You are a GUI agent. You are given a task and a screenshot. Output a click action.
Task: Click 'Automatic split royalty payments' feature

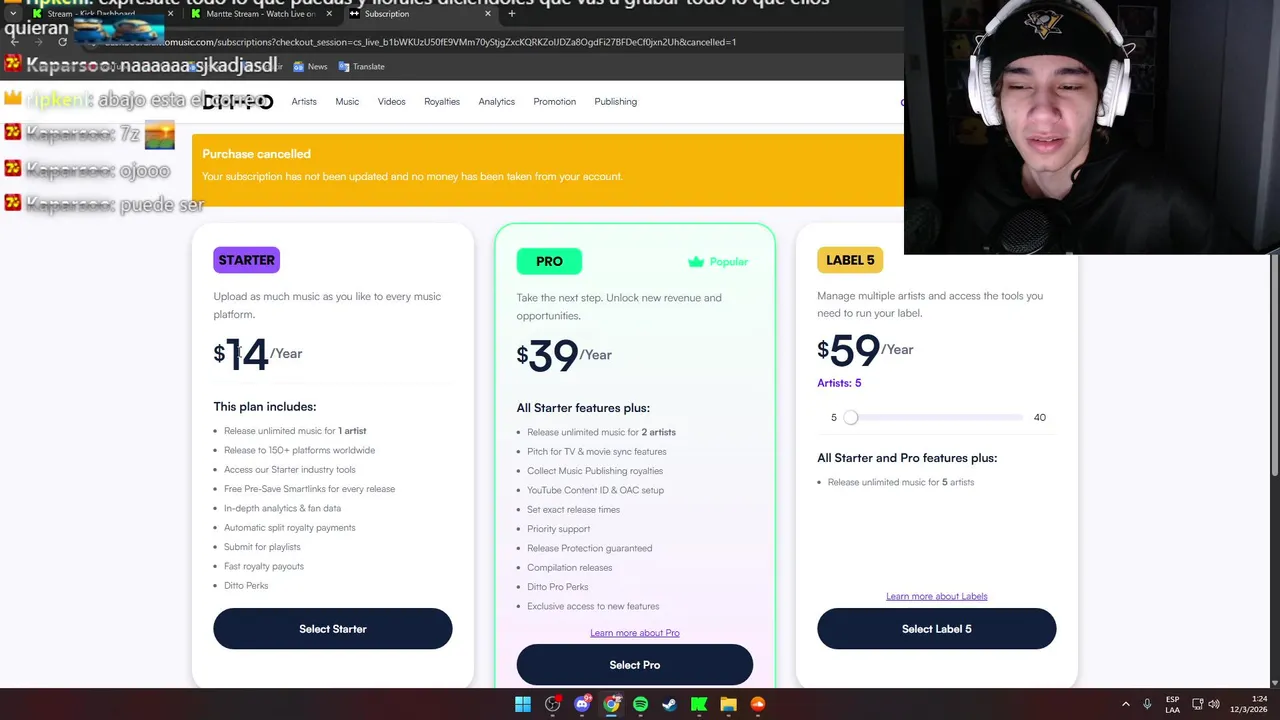click(x=289, y=528)
